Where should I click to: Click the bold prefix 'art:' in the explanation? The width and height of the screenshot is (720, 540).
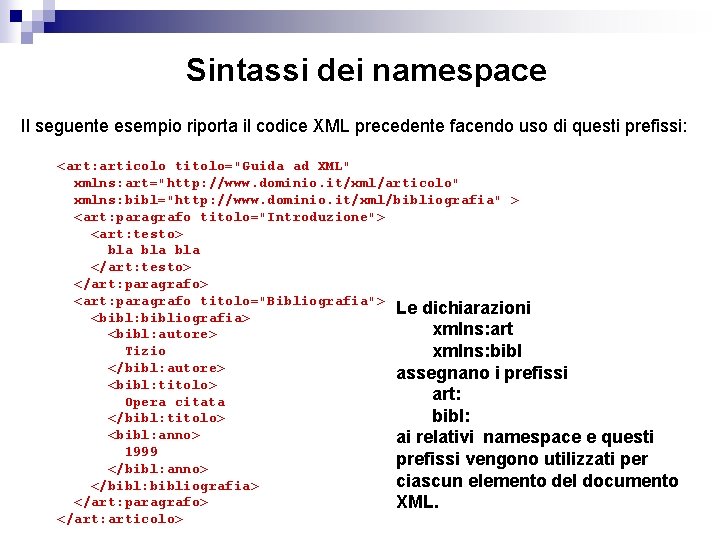click(x=446, y=394)
